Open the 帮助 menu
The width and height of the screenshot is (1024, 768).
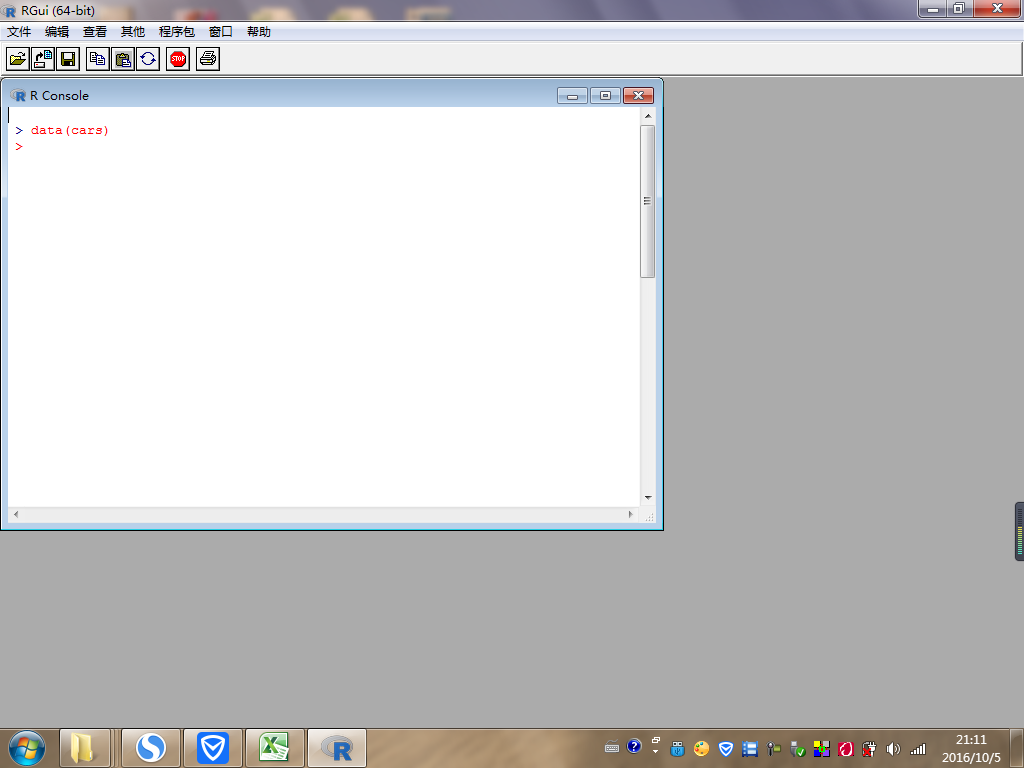[x=259, y=31]
